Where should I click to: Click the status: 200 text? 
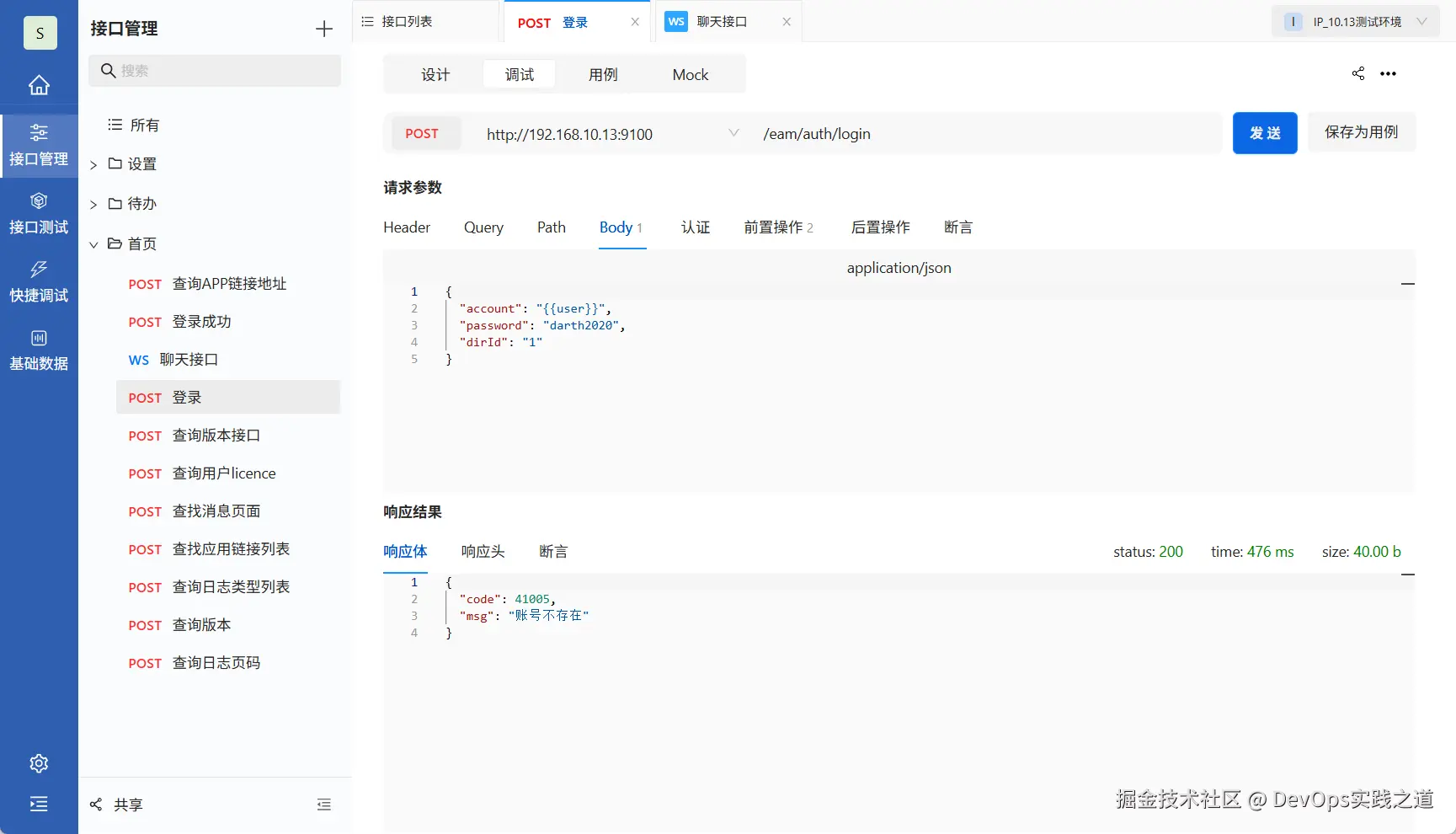pyautogui.click(x=1148, y=552)
